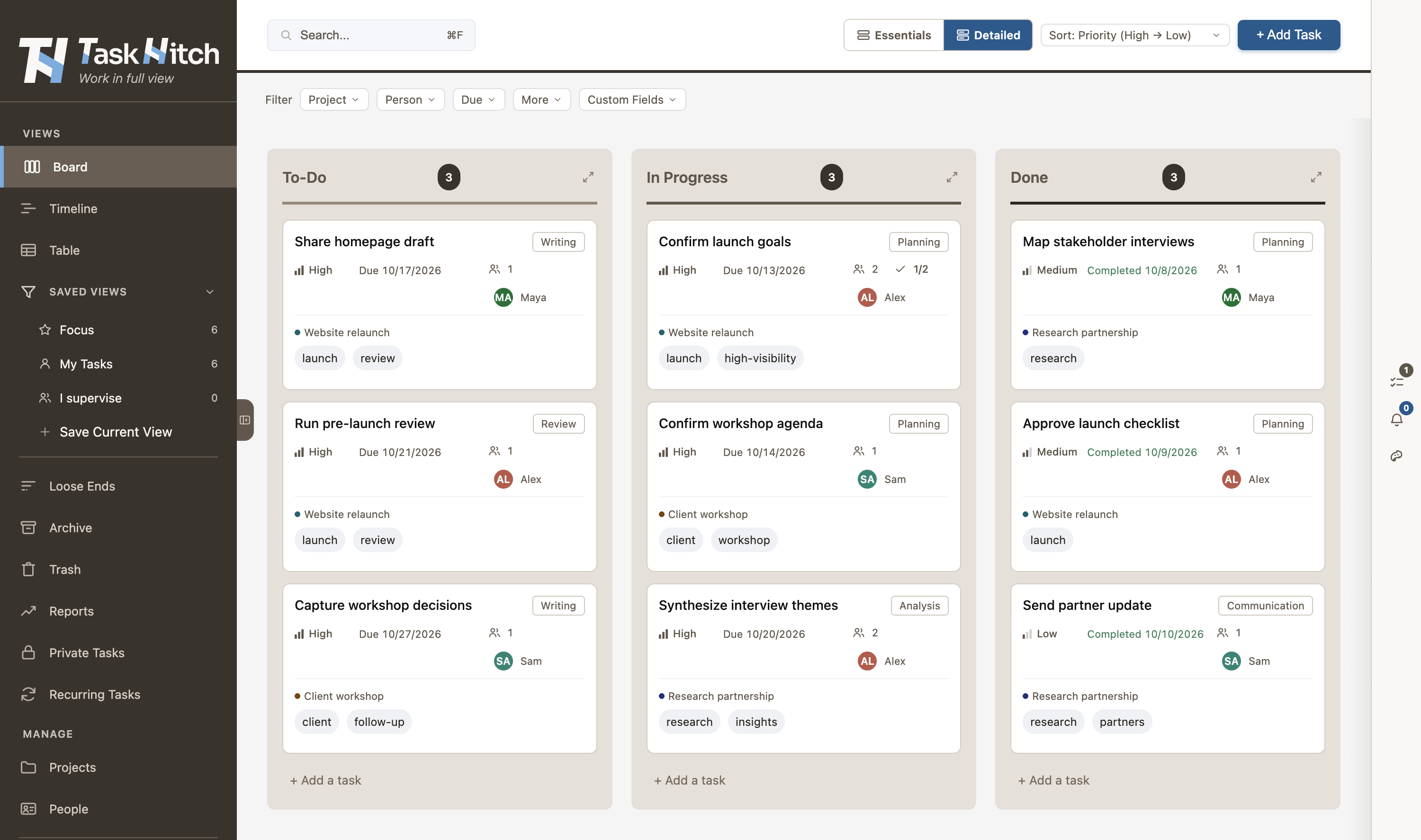Expand the Done column

tap(1316, 177)
